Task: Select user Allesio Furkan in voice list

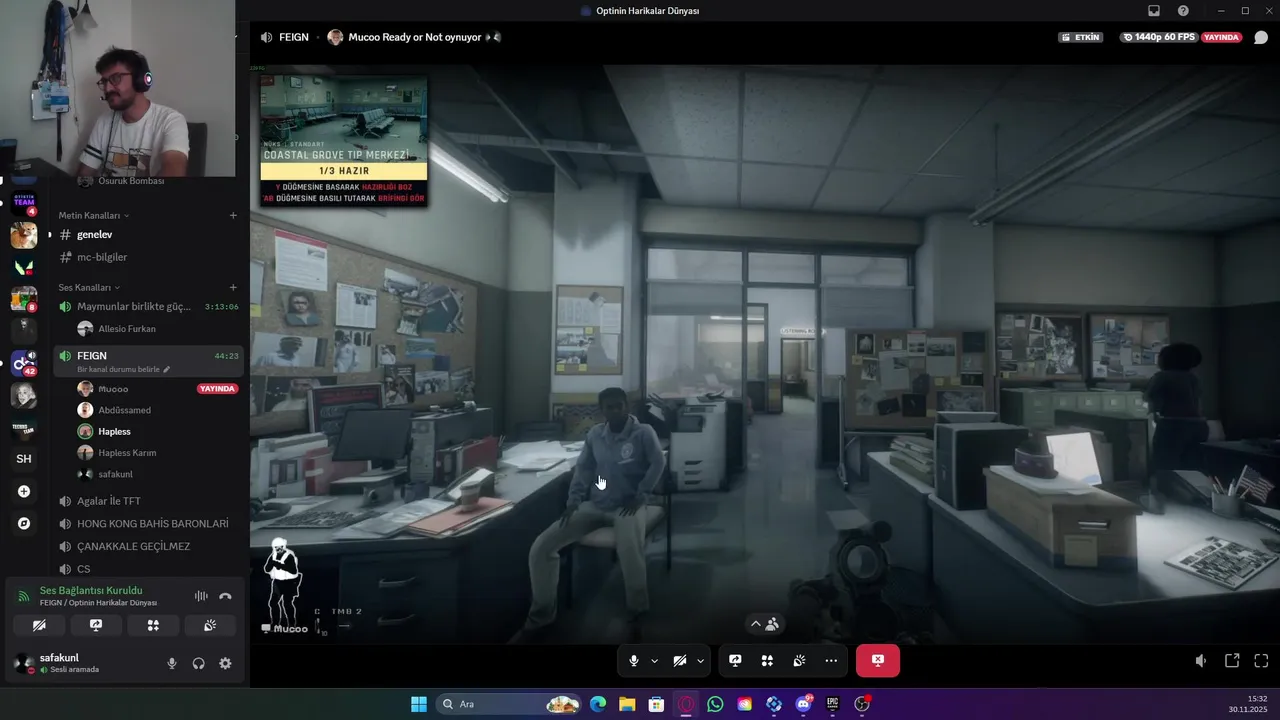Action: (157, 329)
